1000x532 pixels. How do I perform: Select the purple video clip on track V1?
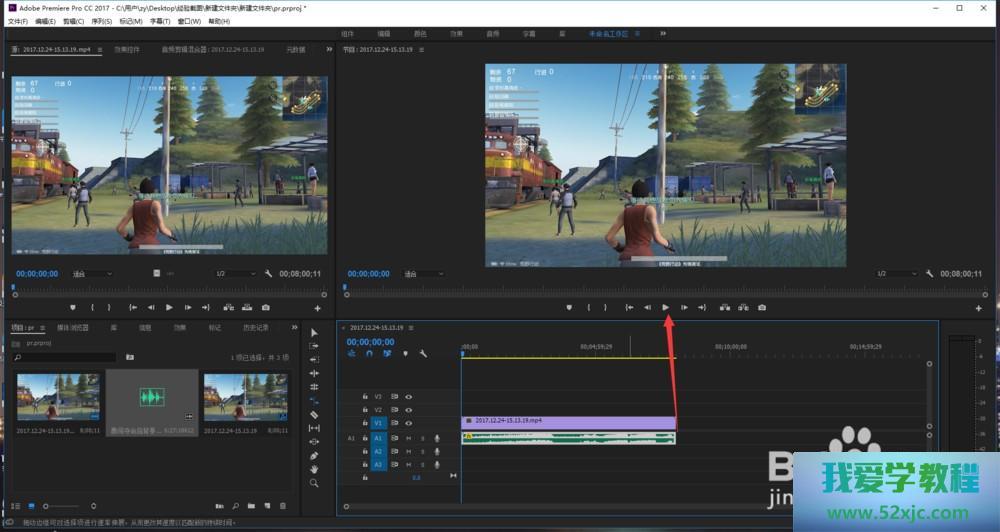coord(567,422)
